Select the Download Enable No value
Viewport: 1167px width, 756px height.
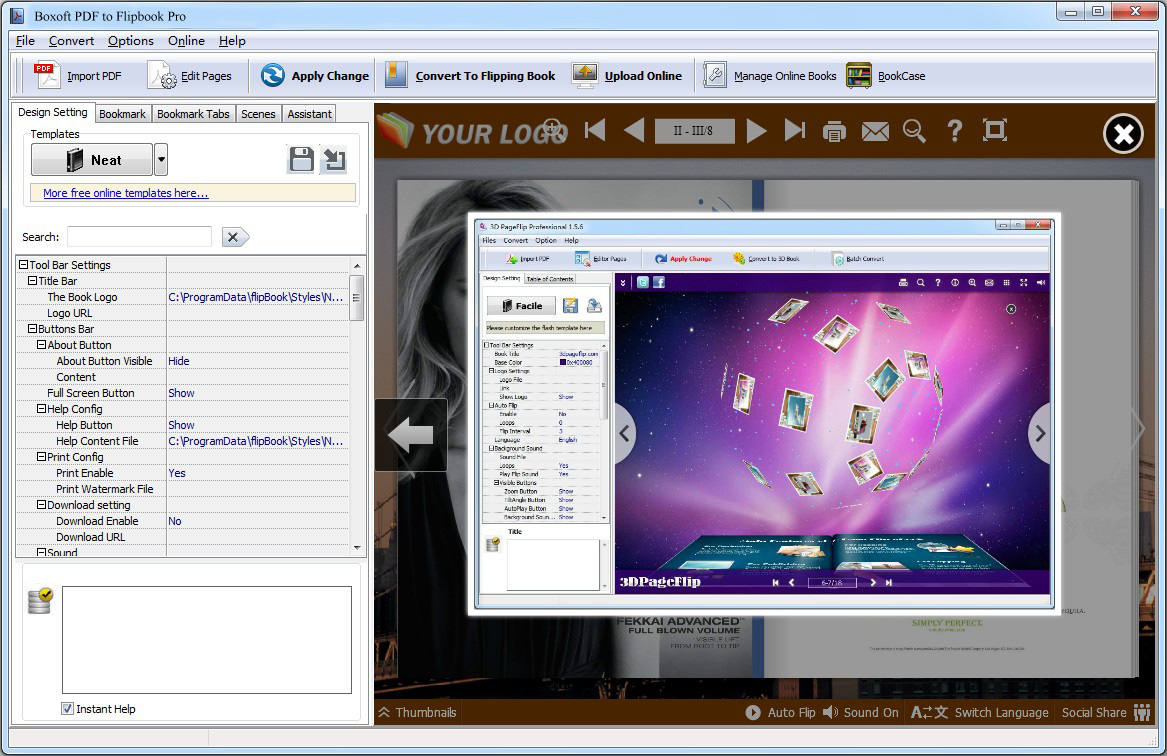258,521
